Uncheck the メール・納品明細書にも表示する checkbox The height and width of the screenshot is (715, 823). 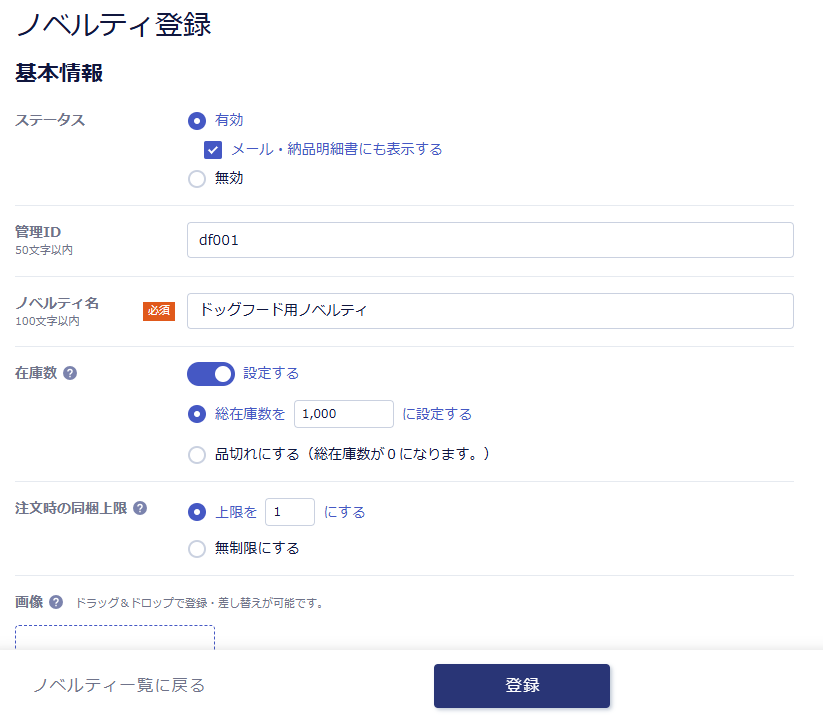click(213, 150)
